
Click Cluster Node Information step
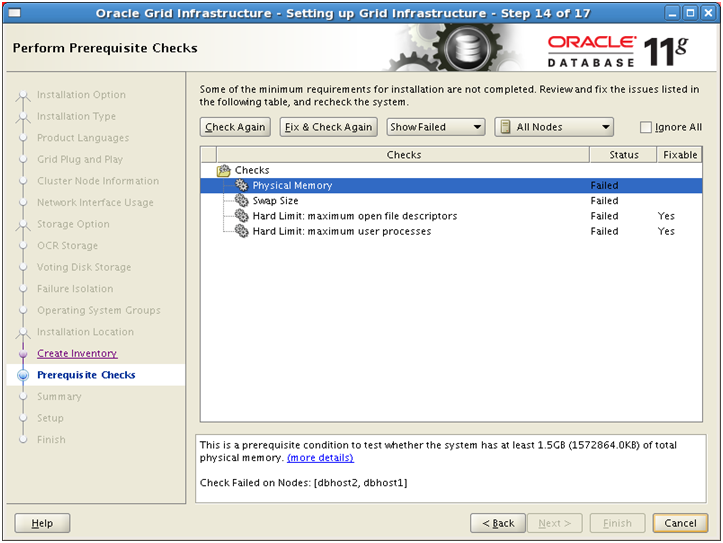(98, 181)
